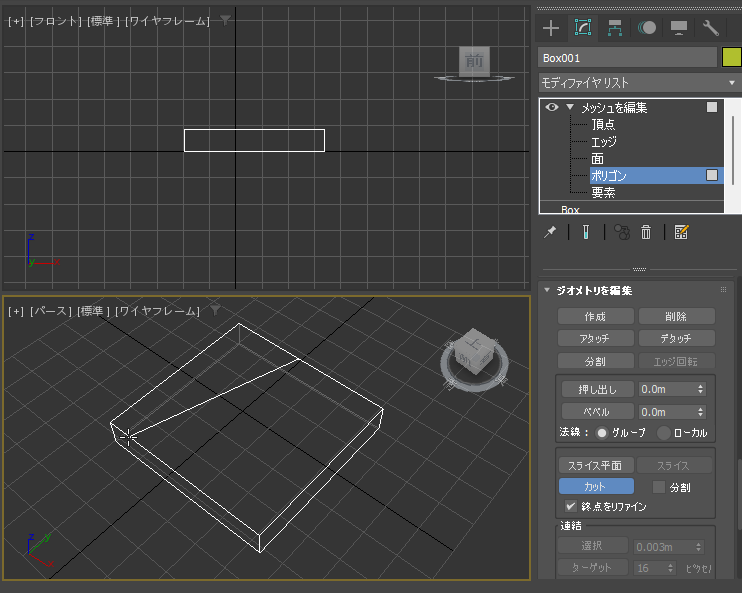
Task: Open the [フロント] view label menu
Action: click(x=56, y=21)
